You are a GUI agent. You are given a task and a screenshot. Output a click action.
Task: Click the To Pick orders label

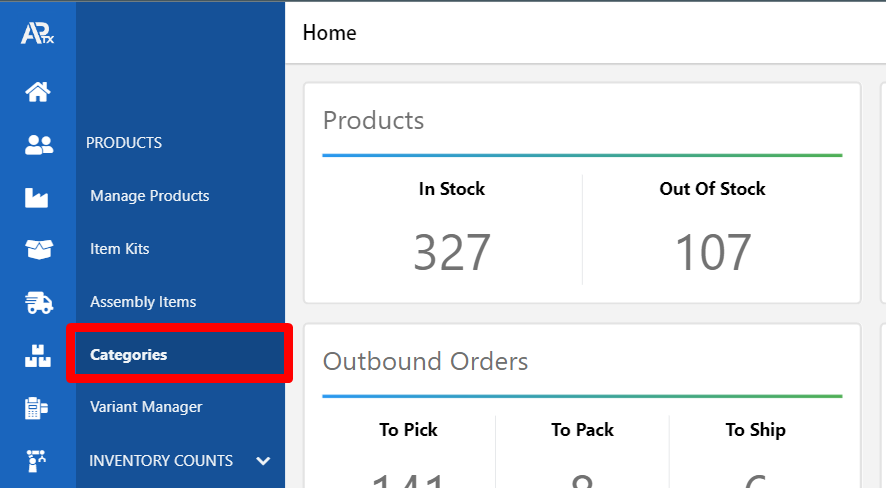coord(408,430)
